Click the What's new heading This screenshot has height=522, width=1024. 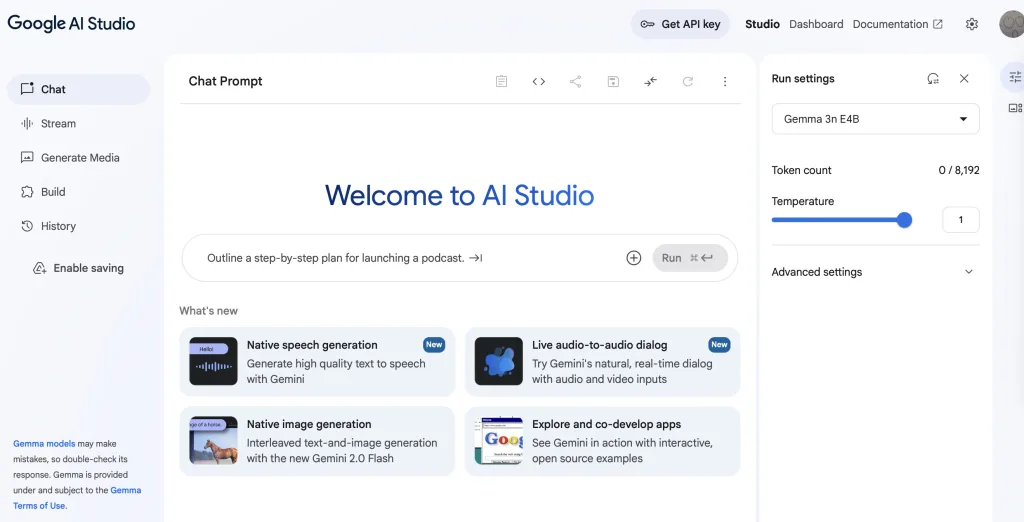click(x=208, y=311)
